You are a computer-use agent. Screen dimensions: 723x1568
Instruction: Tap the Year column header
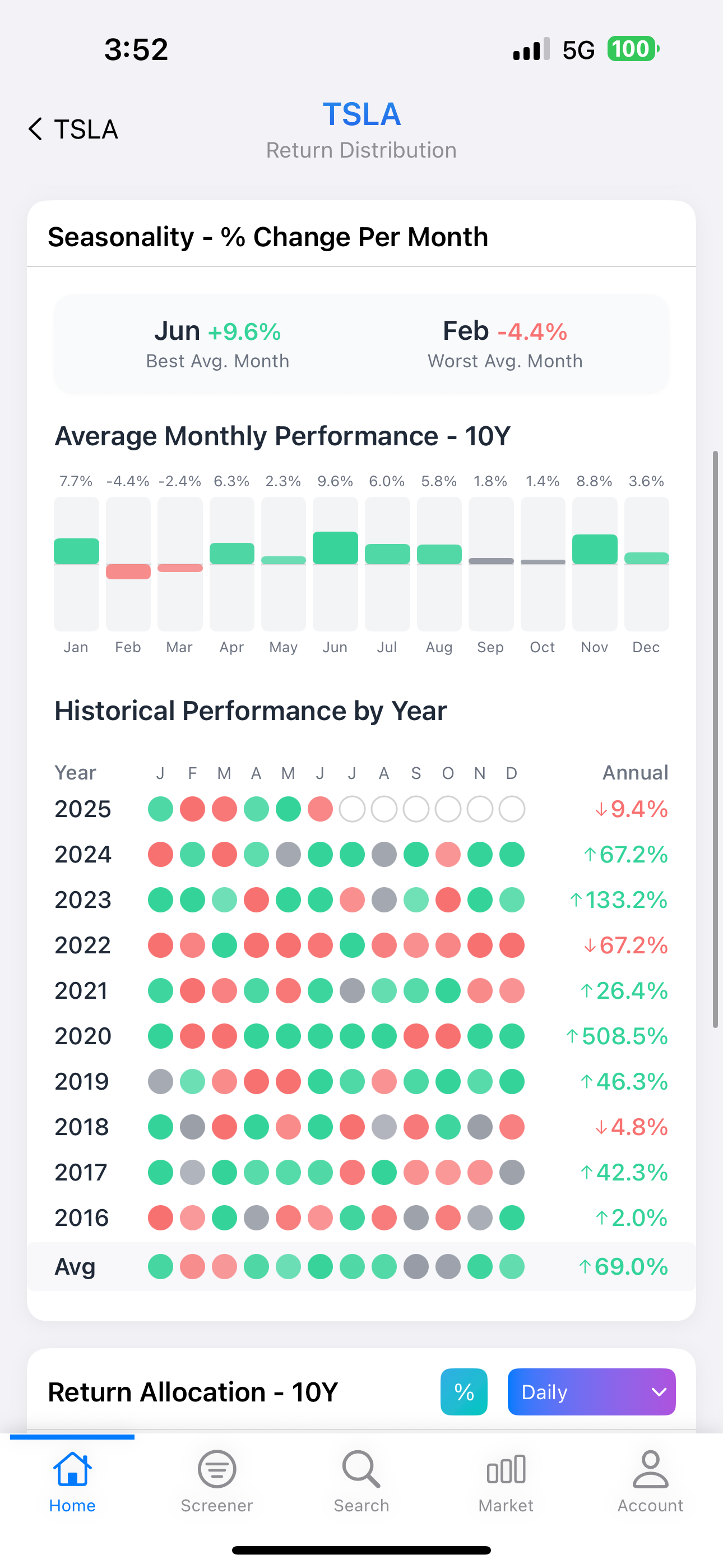click(76, 772)
